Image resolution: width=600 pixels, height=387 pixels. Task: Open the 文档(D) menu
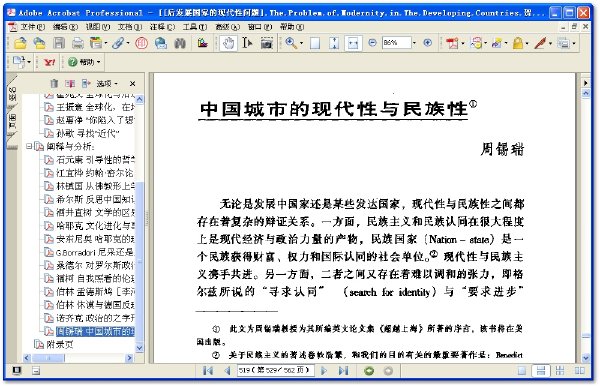click(129, 27)
